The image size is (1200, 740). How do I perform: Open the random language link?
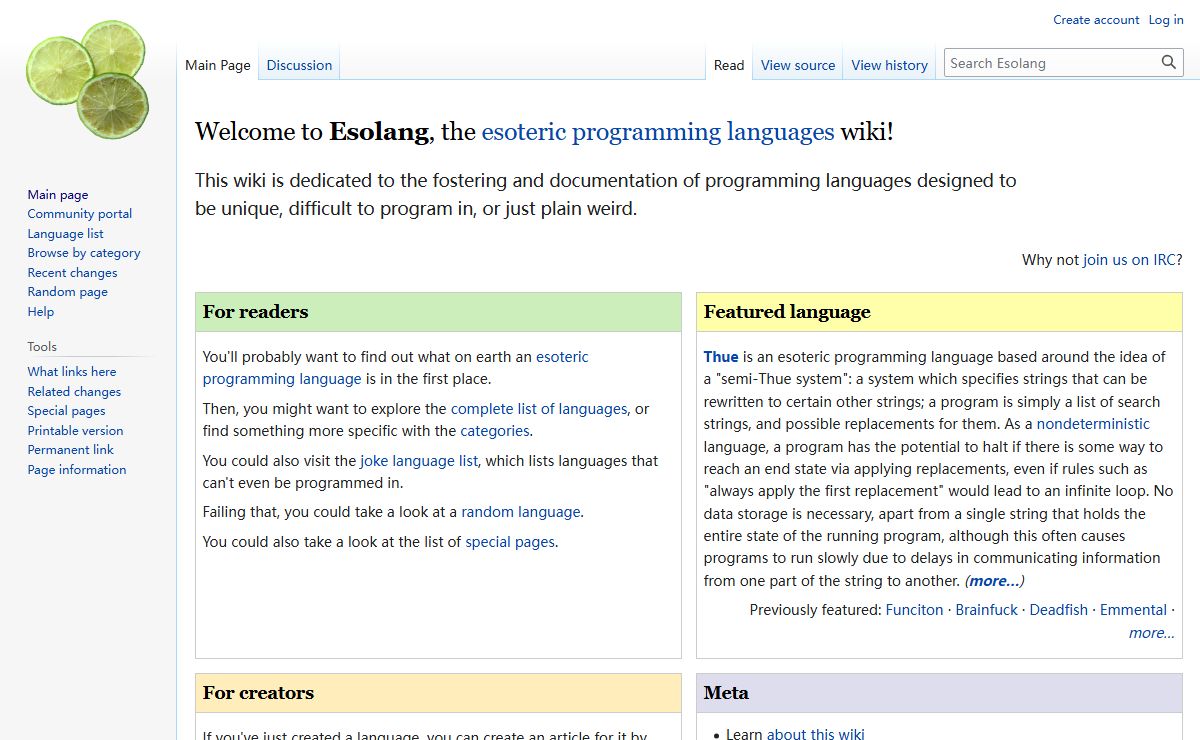520,512
